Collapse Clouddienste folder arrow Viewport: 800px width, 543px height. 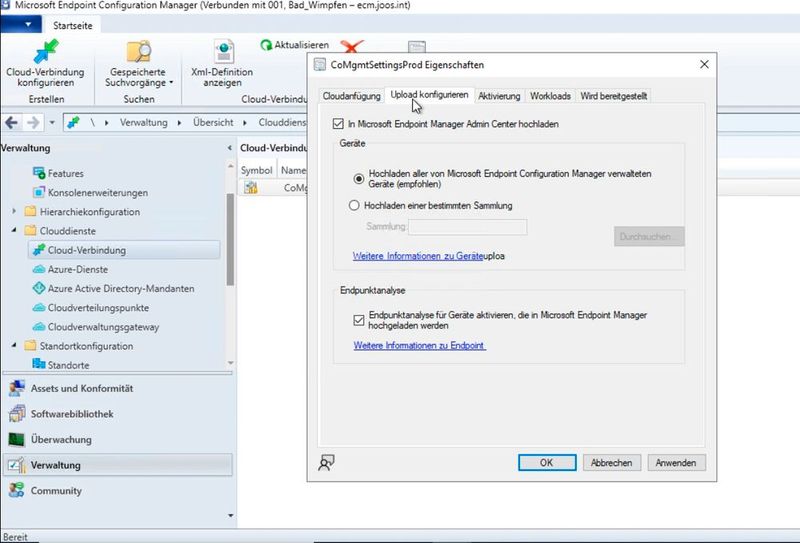click(14, 231)
